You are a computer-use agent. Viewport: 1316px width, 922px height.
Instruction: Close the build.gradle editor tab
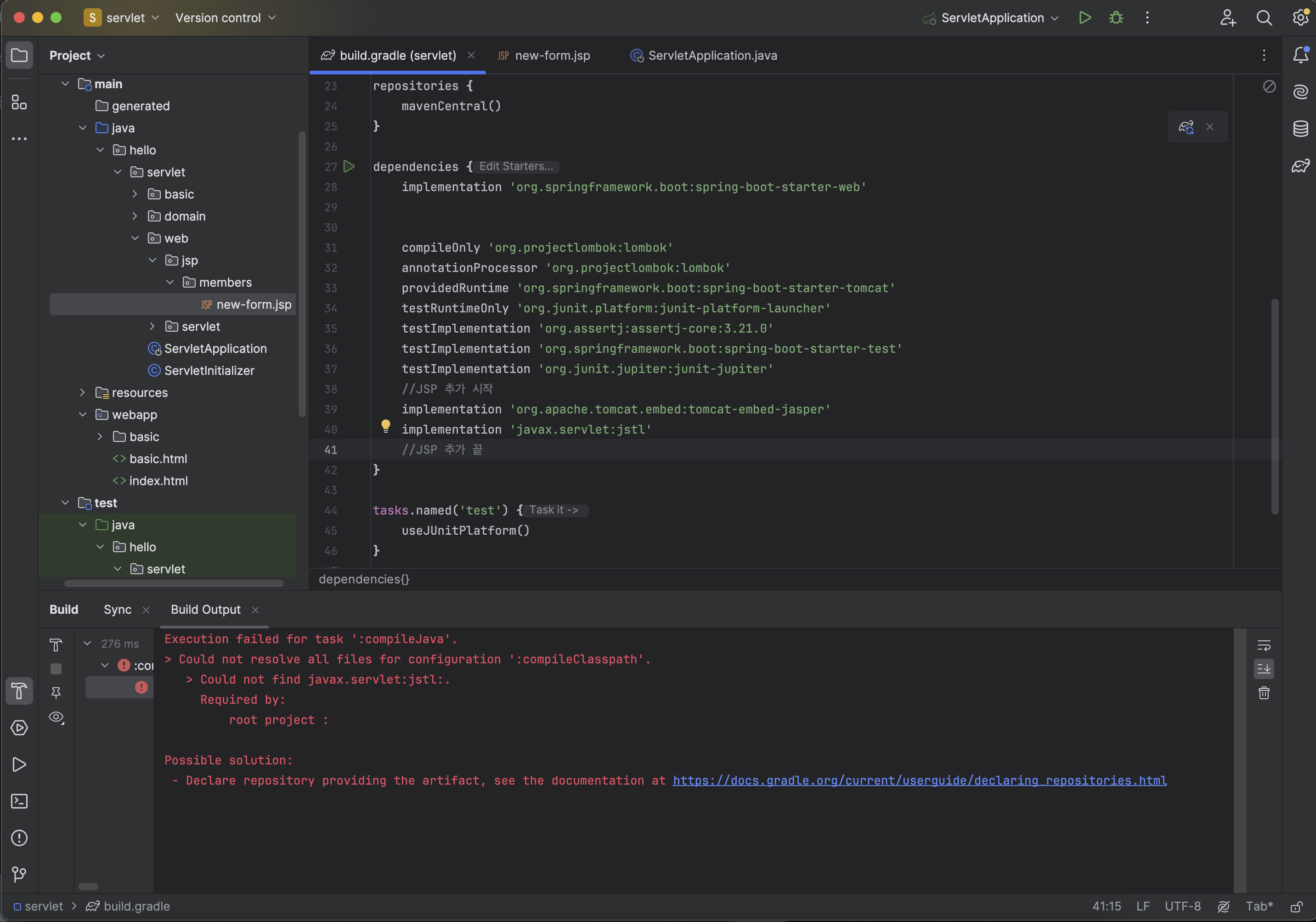pyautogui.click(x=471, y=55)
